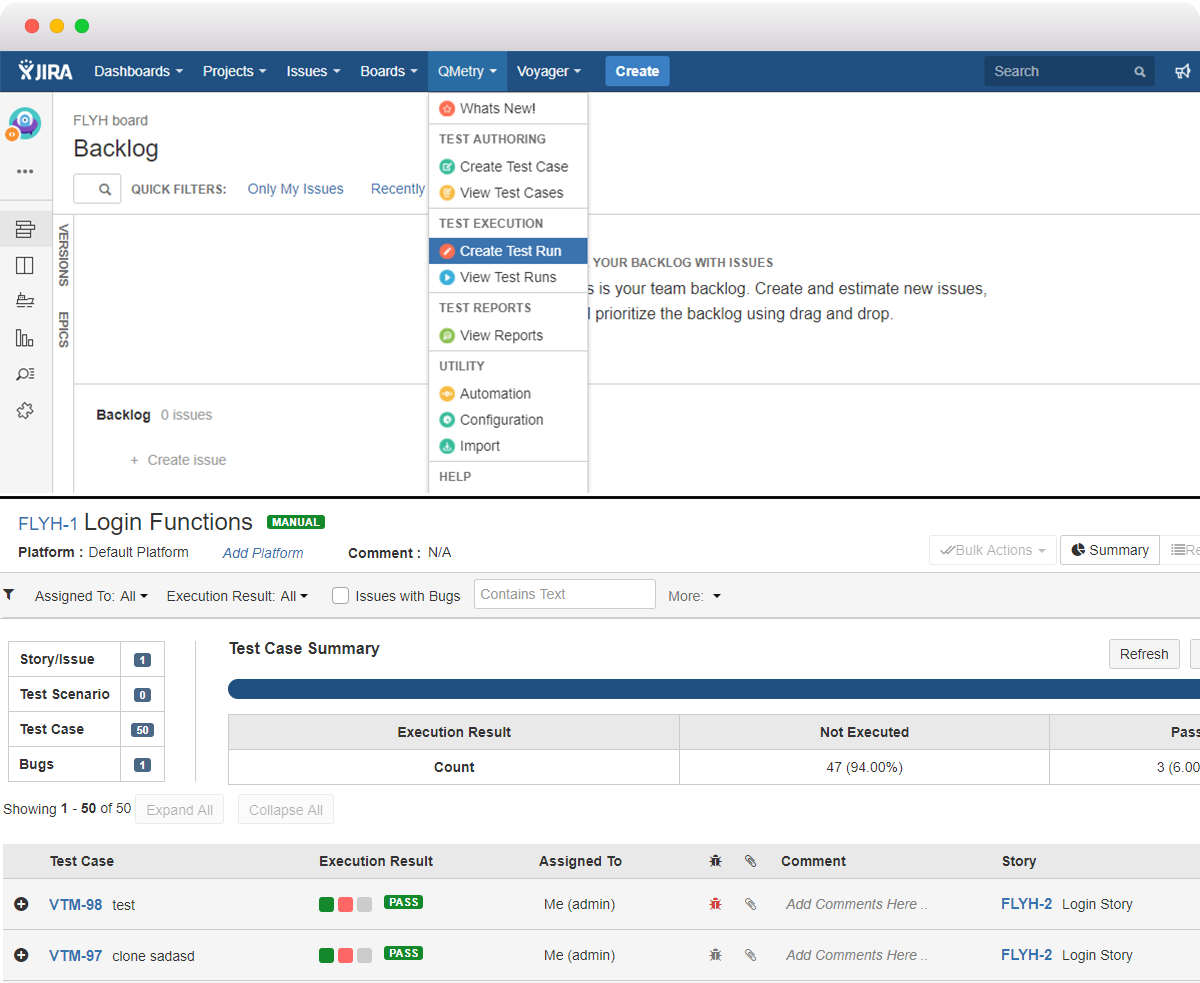Click the attachment paperclip for VTM-98
This screenshot has width=1200, height=983.
pos(750,904)
